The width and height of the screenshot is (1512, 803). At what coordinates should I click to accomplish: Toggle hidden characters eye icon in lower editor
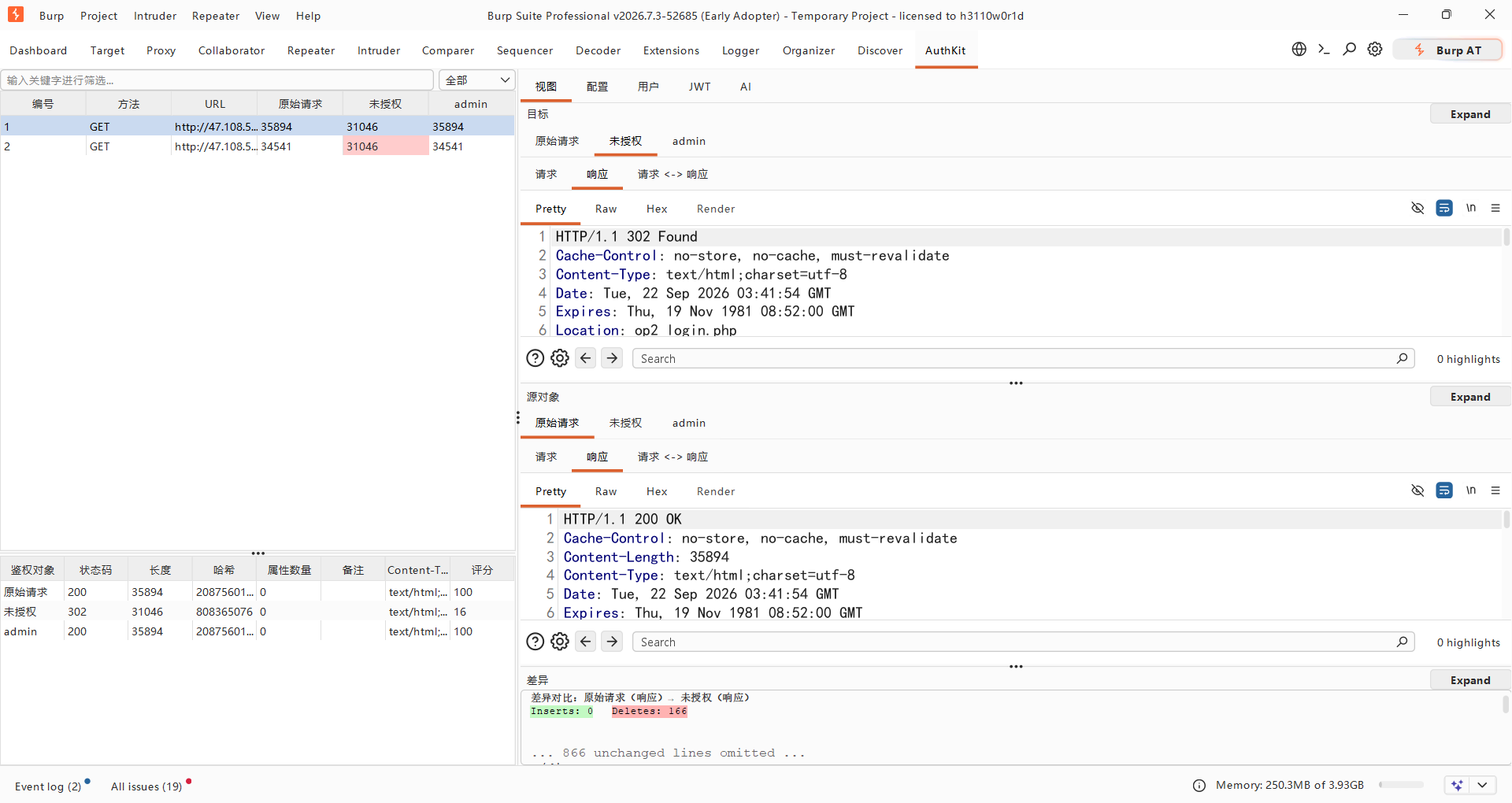click(1417, 490)
